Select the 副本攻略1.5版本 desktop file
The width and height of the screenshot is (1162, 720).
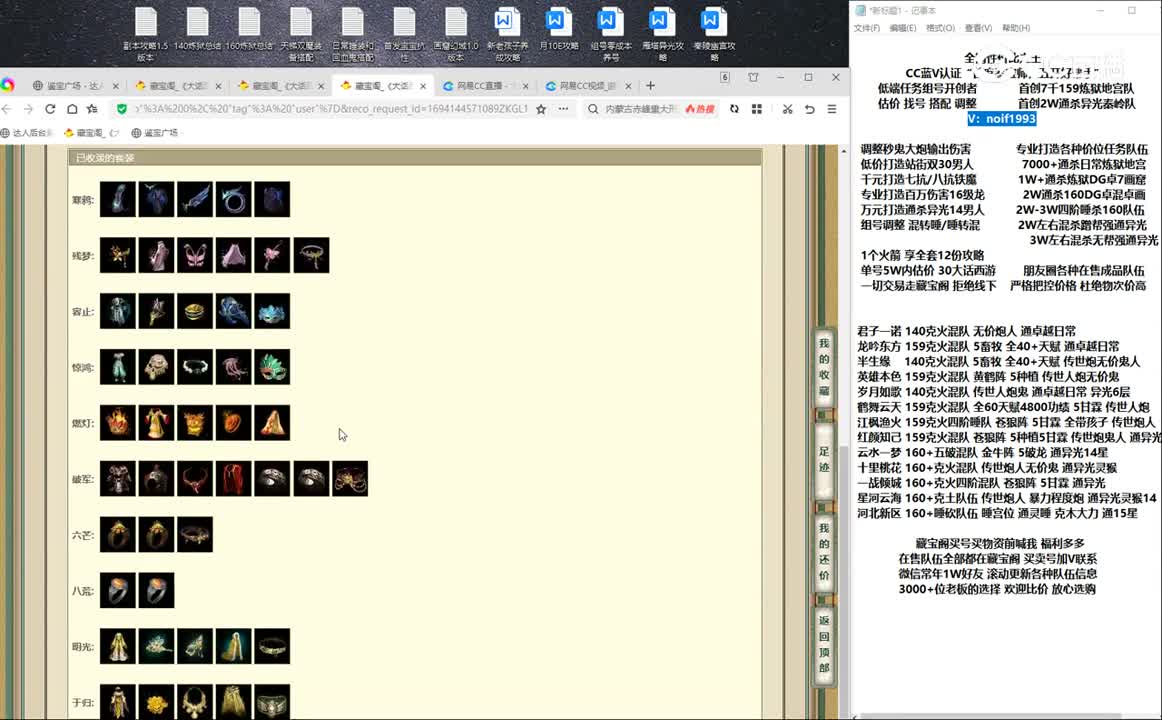(x=146, y=34)
